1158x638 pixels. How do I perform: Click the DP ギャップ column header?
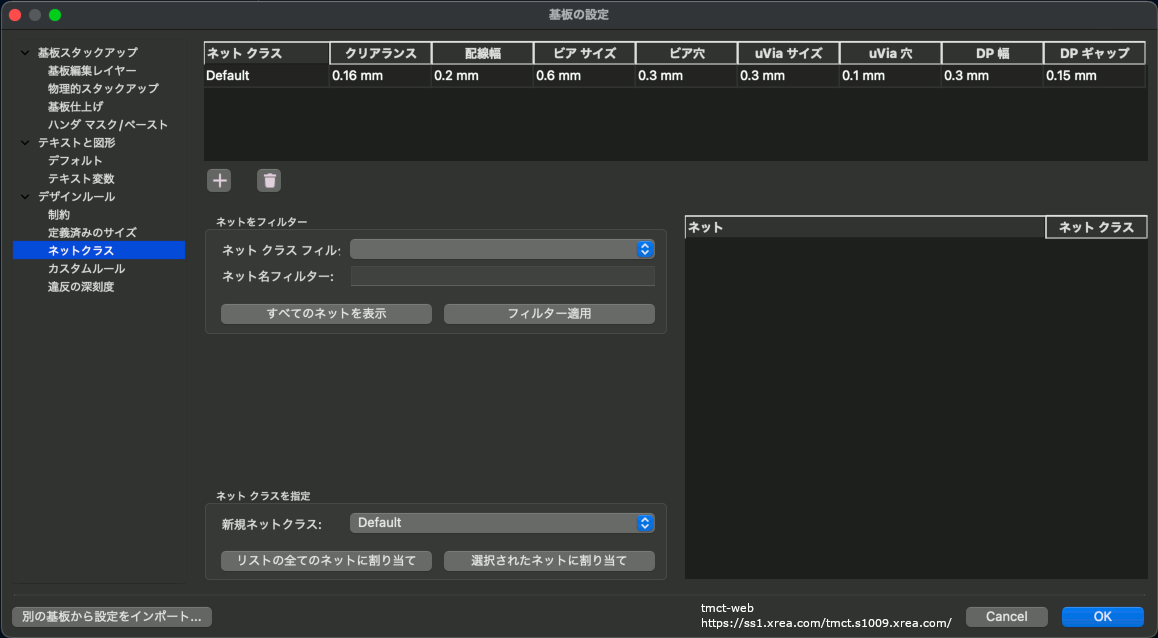tap(1094, 53)
